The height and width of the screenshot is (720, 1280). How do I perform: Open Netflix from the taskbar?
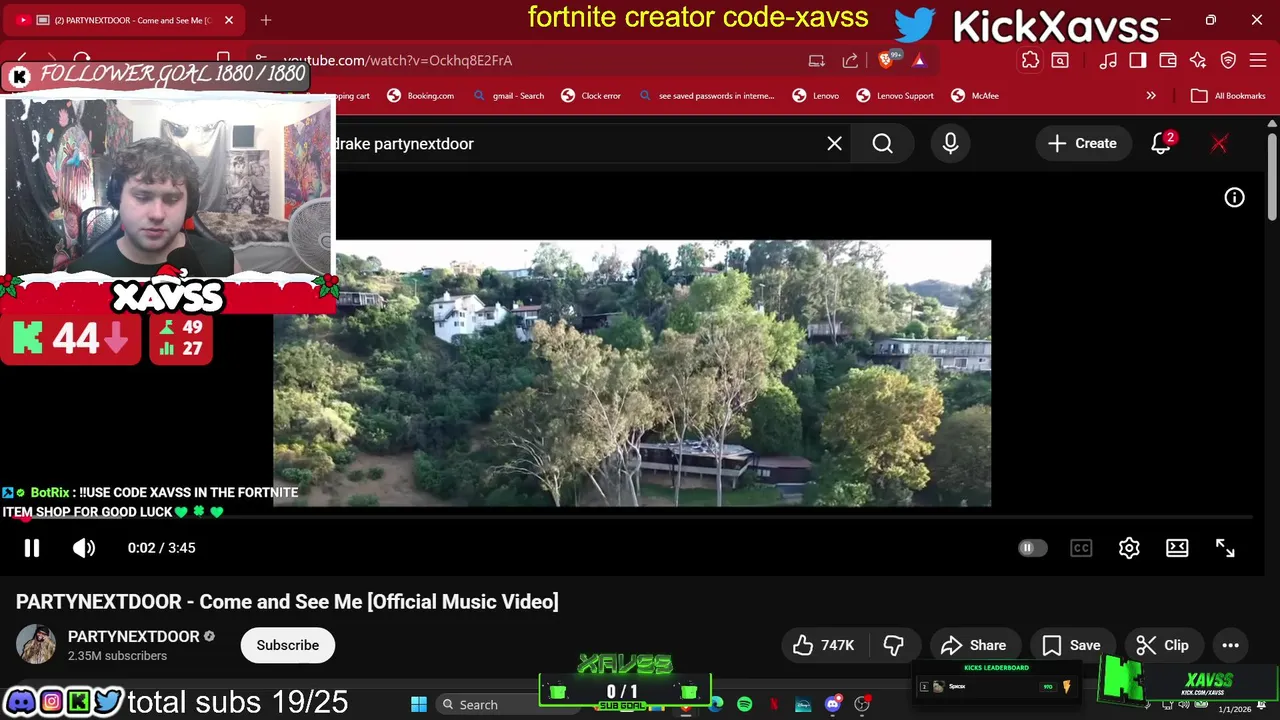tap(774, 705)
